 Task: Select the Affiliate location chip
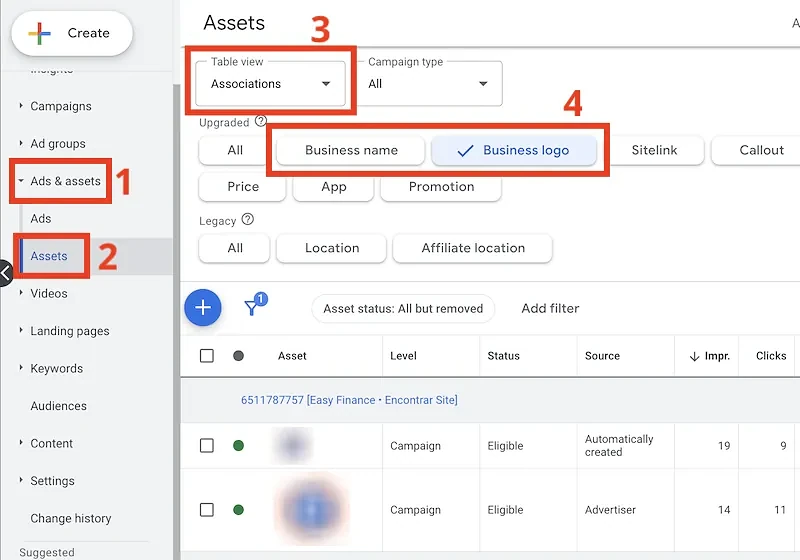[473, 248]
